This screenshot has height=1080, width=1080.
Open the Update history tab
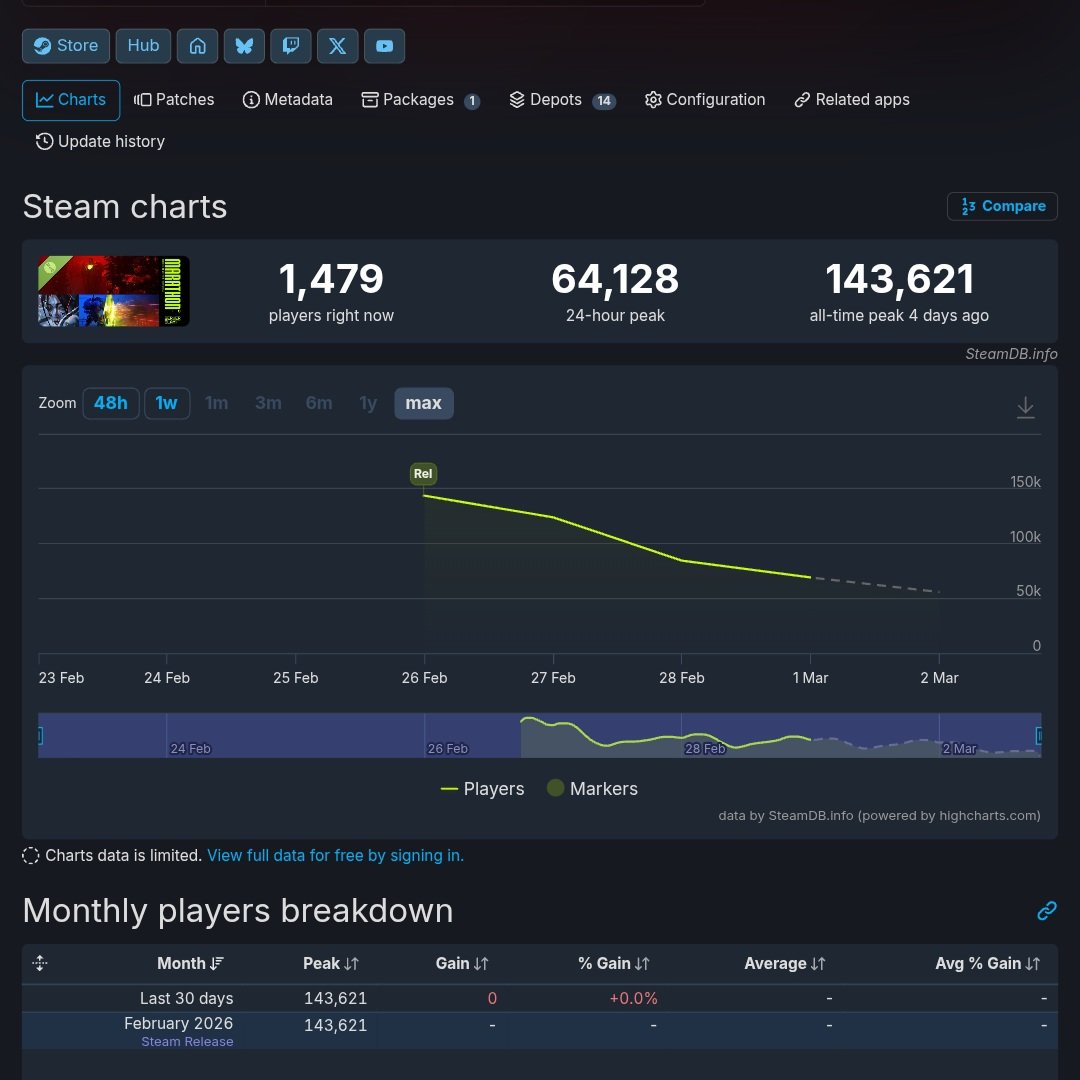pos(101,142)
